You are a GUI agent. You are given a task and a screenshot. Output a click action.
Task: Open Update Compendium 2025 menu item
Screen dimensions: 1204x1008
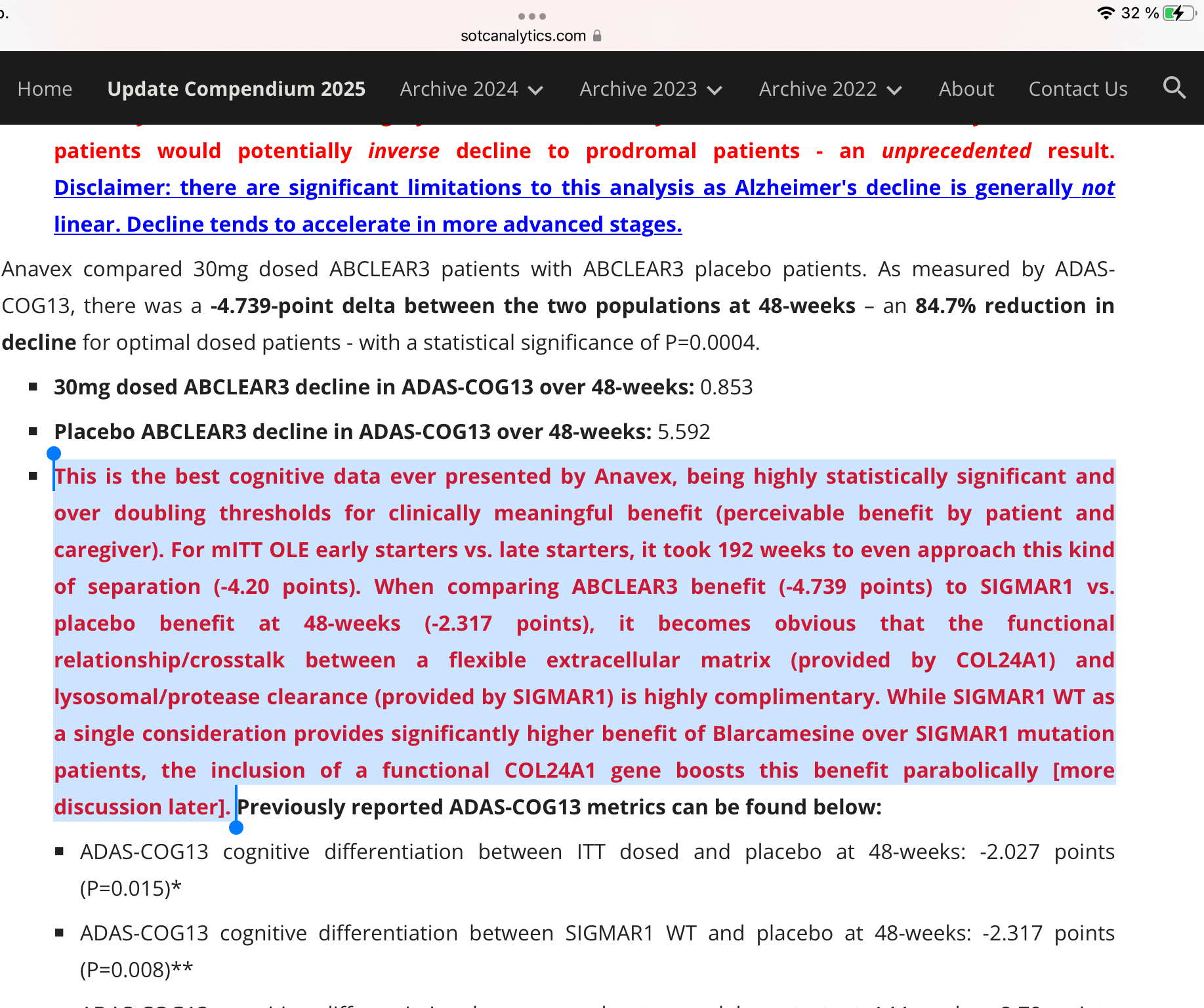(236, 89)
